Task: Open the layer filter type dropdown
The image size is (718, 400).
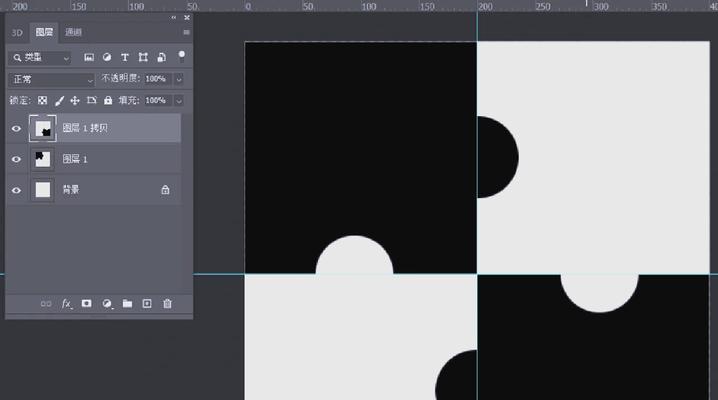Action: [x=40, y=58]
